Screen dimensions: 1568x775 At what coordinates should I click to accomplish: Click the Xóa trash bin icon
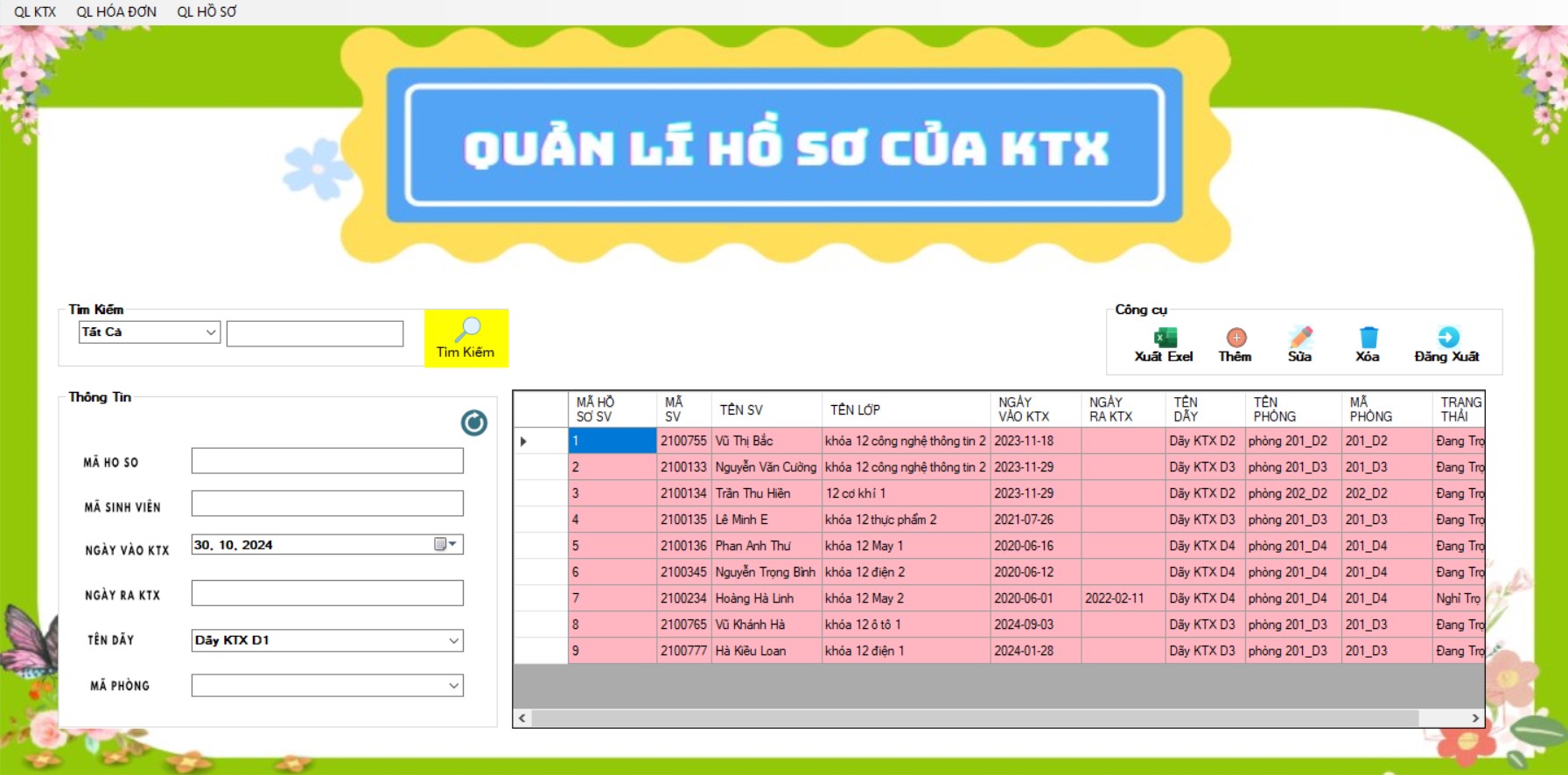[x=1368, y=337]
